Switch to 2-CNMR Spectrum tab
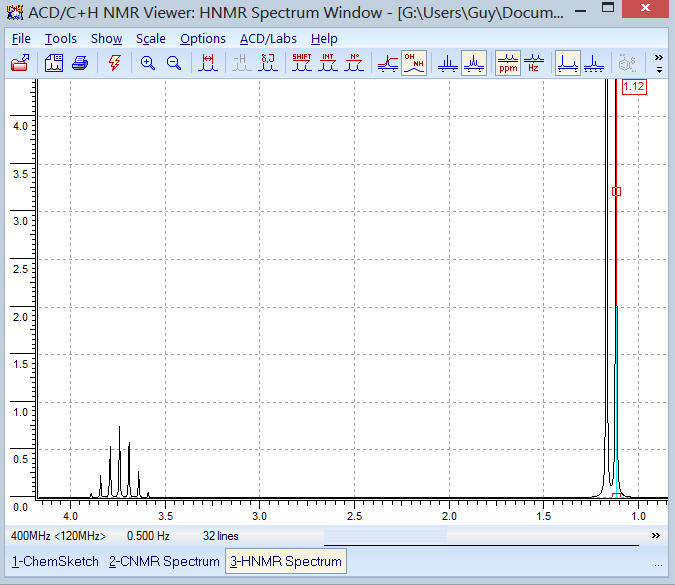Image resolution: width=675 pixels, height=585 pixels. [164, 561]
